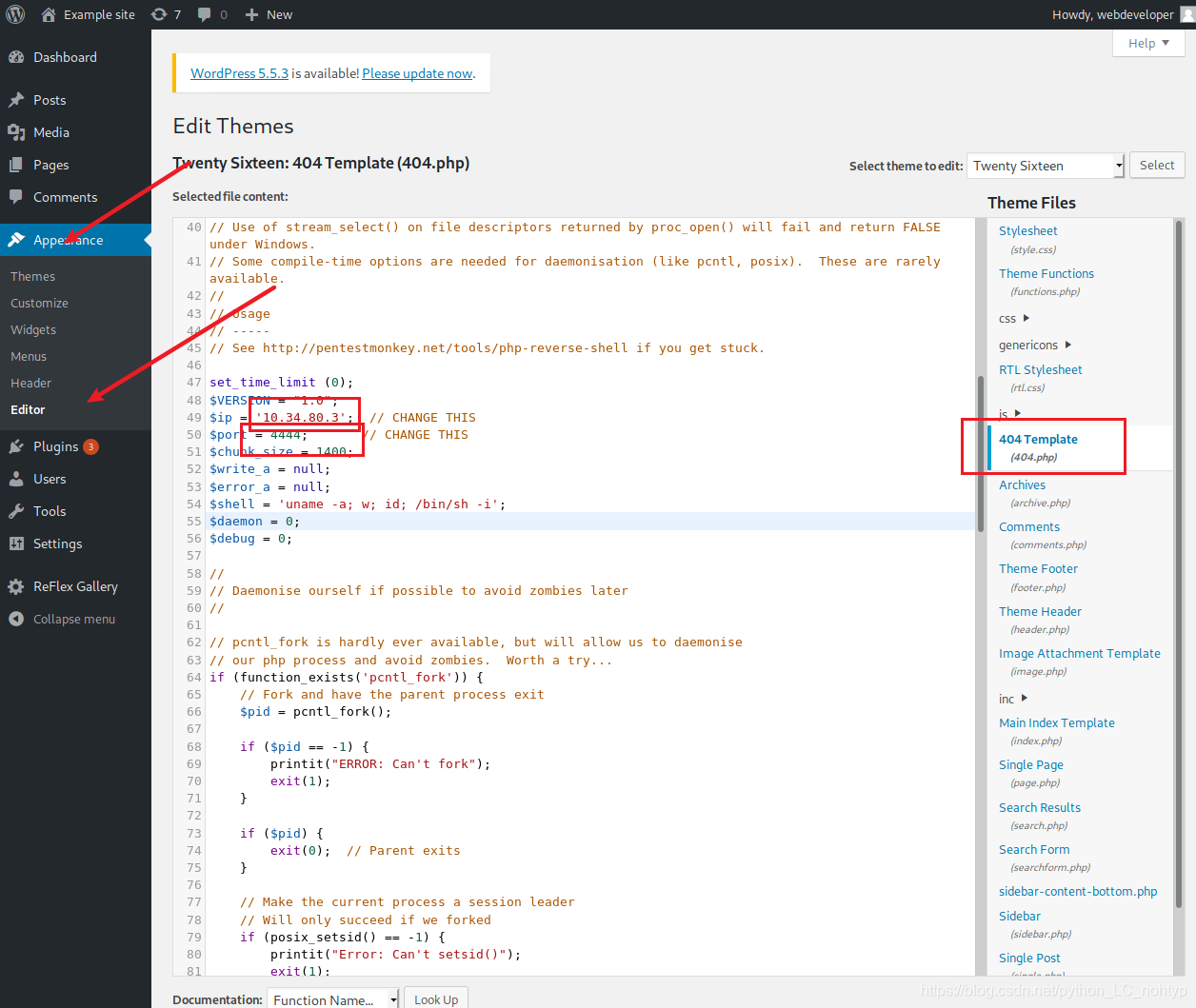The image size is (1196, 1008).
Task: Click the Media icon in sidebar
Action: pyautogui.click(x=16, y=132)
